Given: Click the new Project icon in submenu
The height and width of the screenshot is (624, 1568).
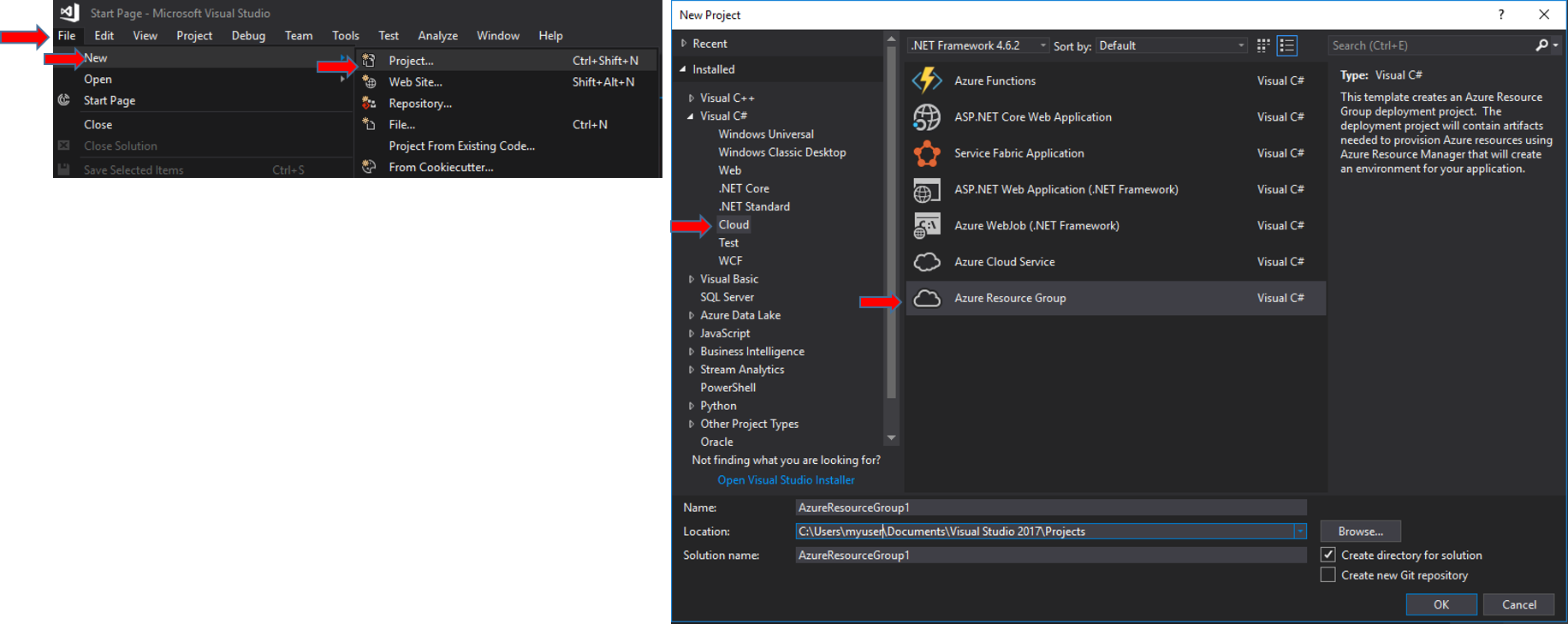Looking at the screenshot, I should click(369, 60).
